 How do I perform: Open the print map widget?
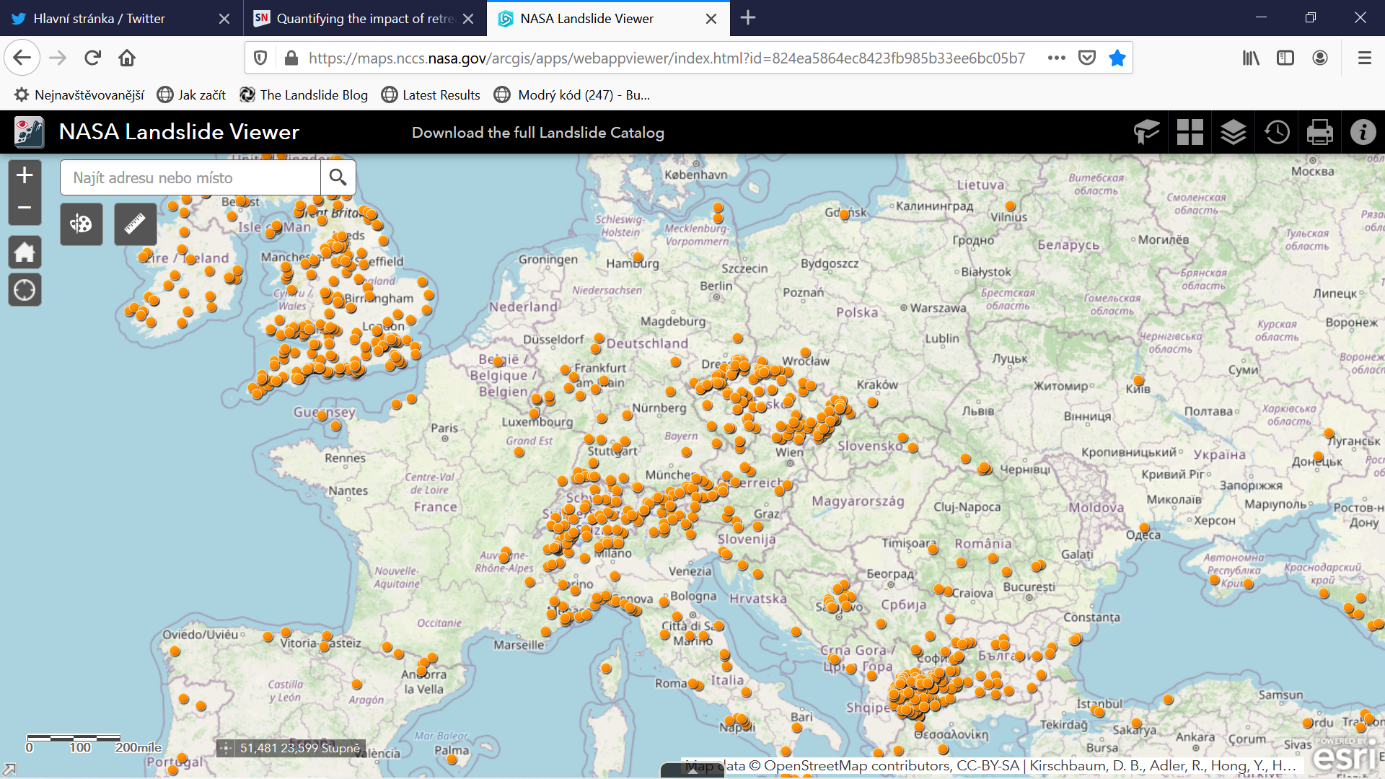click(x=1320, y=132)
